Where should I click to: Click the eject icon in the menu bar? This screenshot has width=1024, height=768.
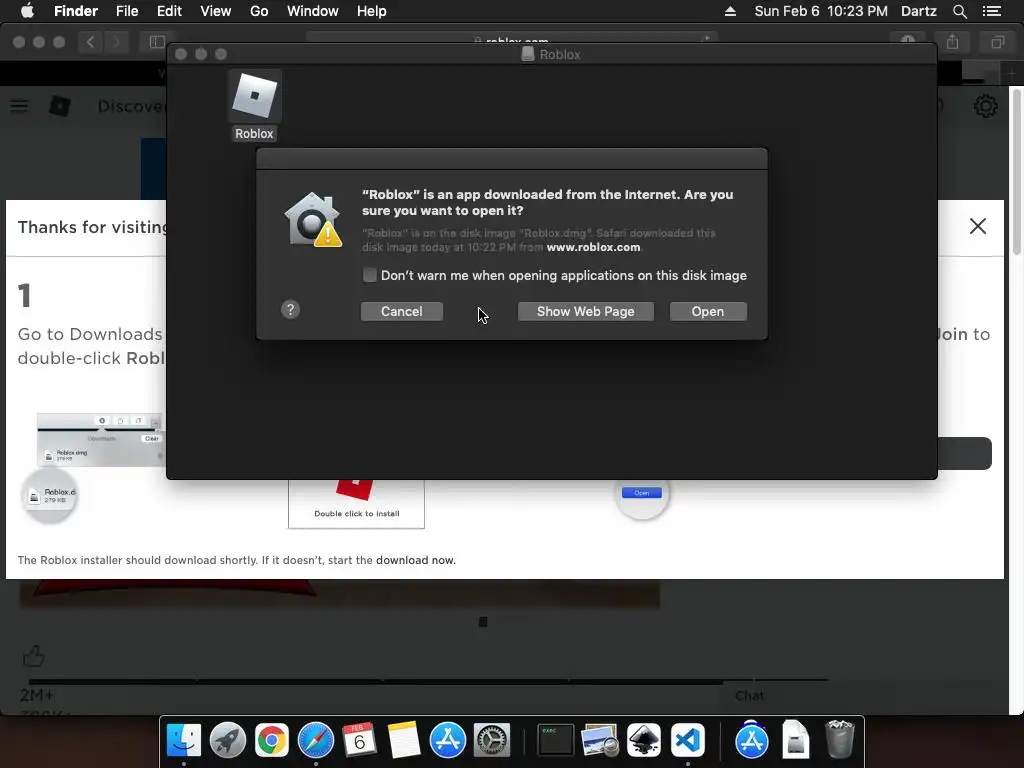(x=730, y=11)
